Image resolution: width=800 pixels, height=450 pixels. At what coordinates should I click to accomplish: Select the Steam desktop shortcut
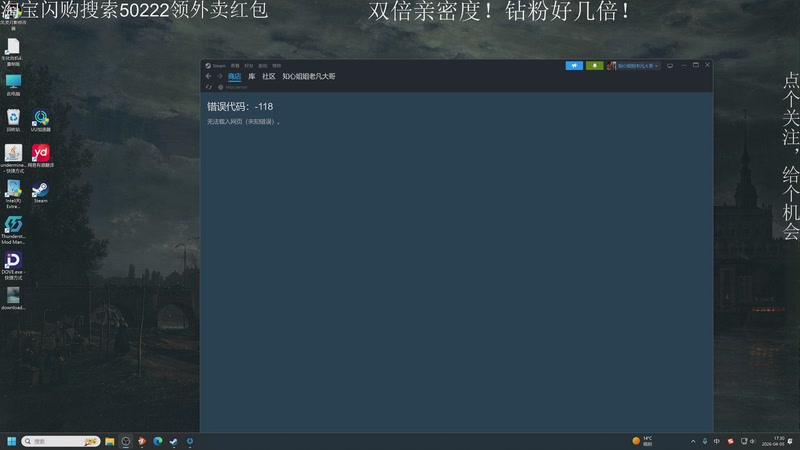pos(40,192)
